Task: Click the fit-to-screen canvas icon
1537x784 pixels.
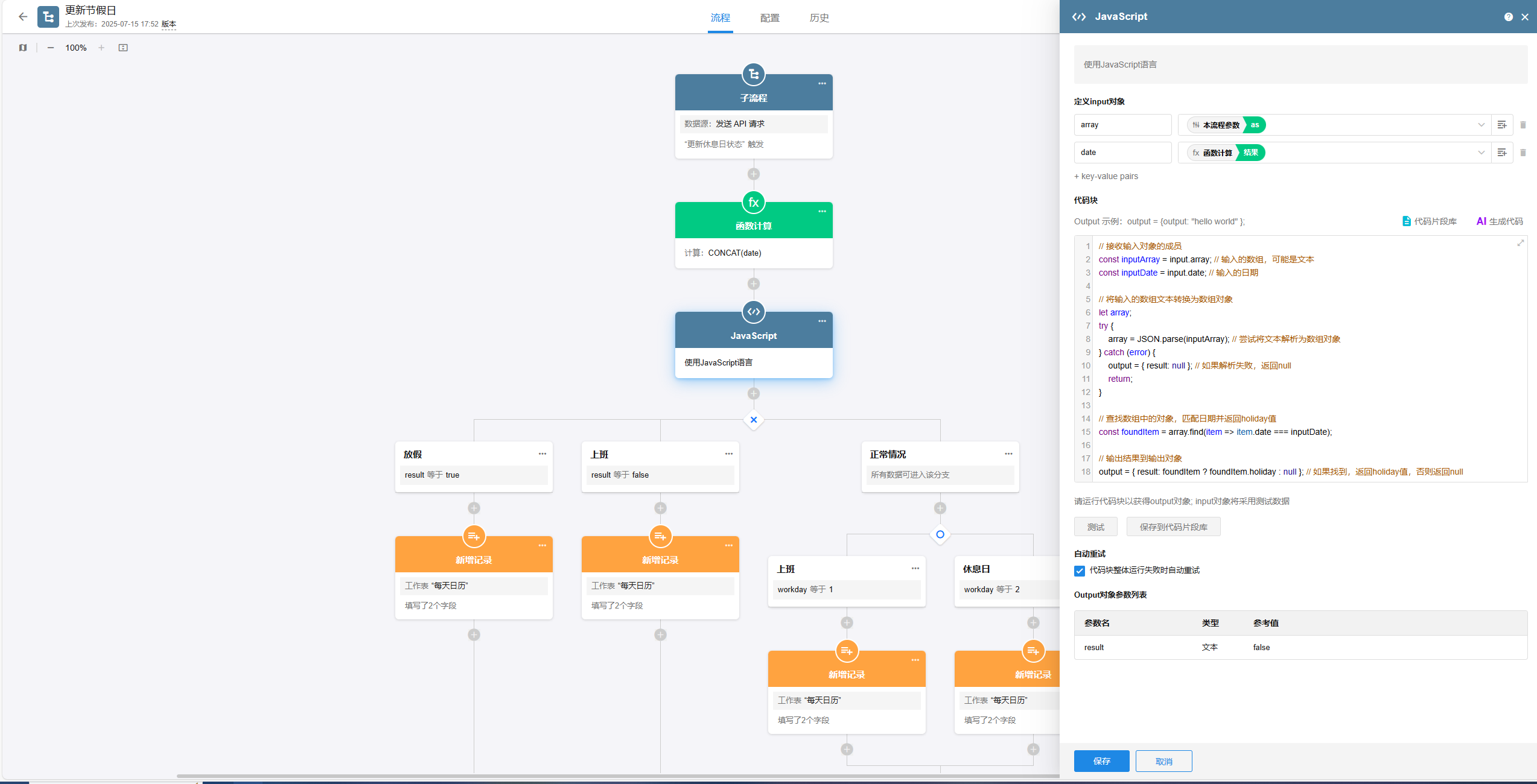Action: coord(123,48)
